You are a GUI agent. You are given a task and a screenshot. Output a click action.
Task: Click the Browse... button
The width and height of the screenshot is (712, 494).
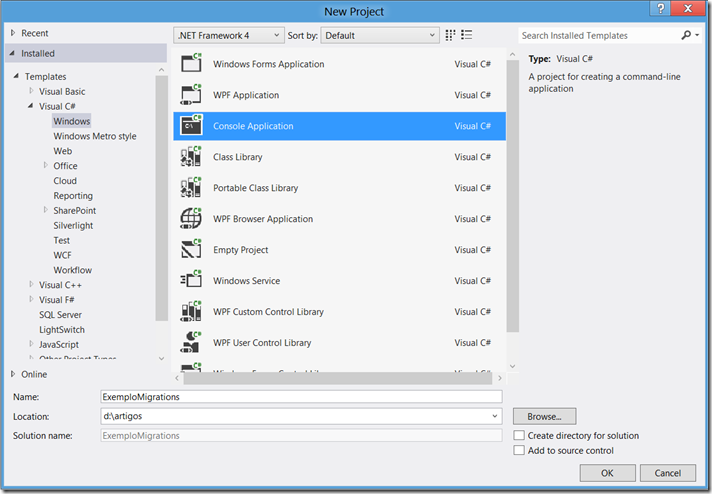pyautogui.click(x=544, y=416)
